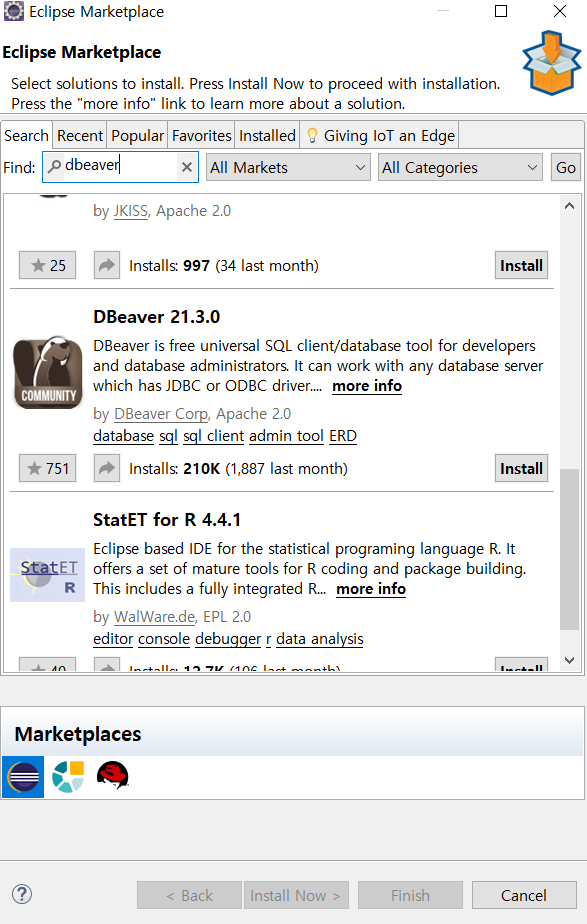Click the database tag link

[124, 436]
